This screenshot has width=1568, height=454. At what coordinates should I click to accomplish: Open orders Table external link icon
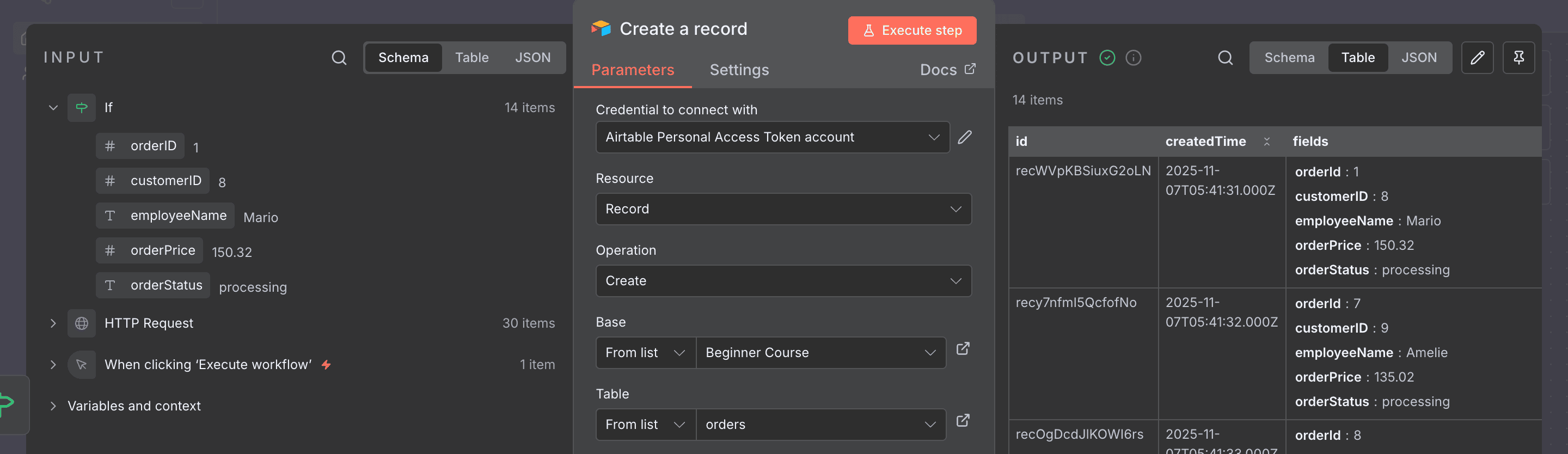pos(963,421)
